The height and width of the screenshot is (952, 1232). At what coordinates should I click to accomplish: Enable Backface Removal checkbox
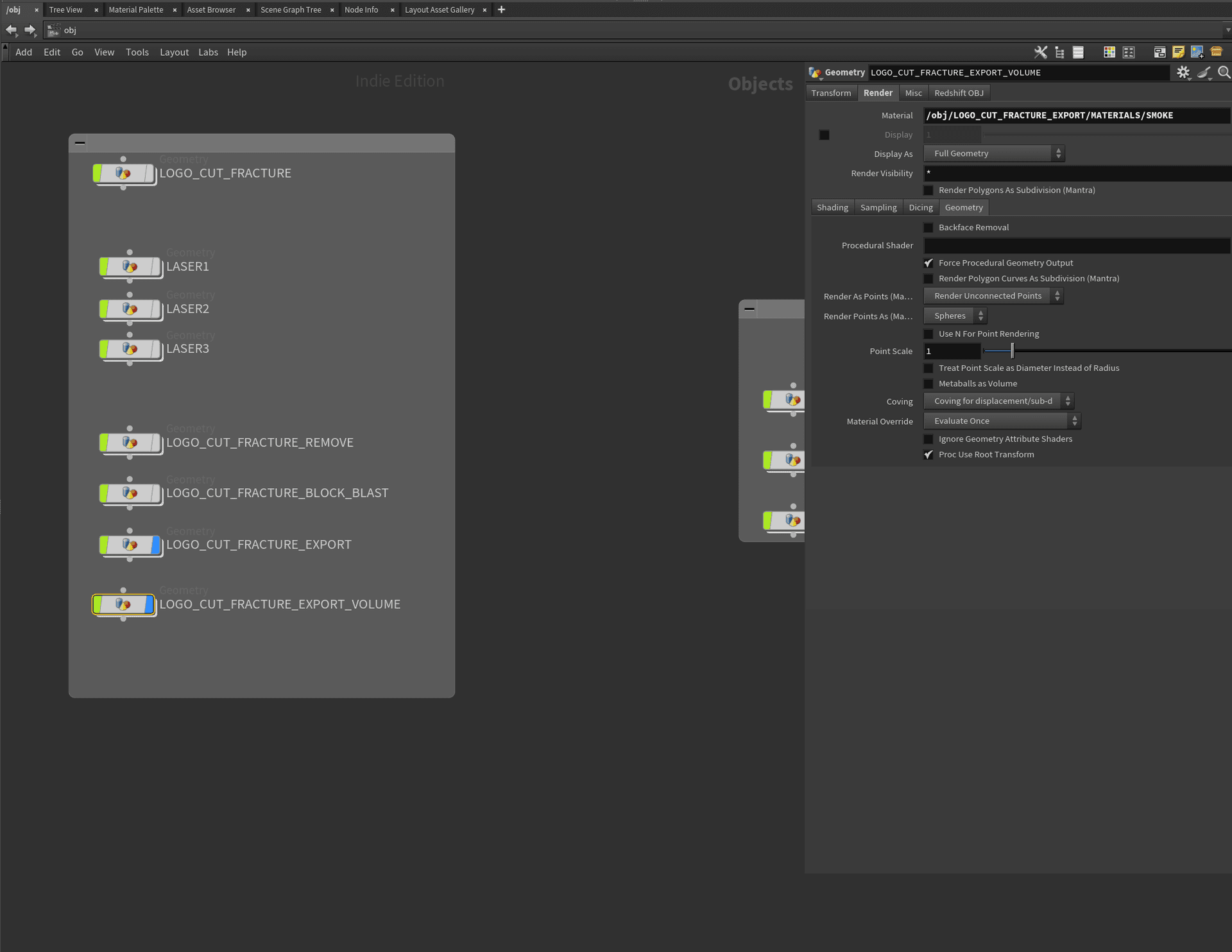[928, 228]
